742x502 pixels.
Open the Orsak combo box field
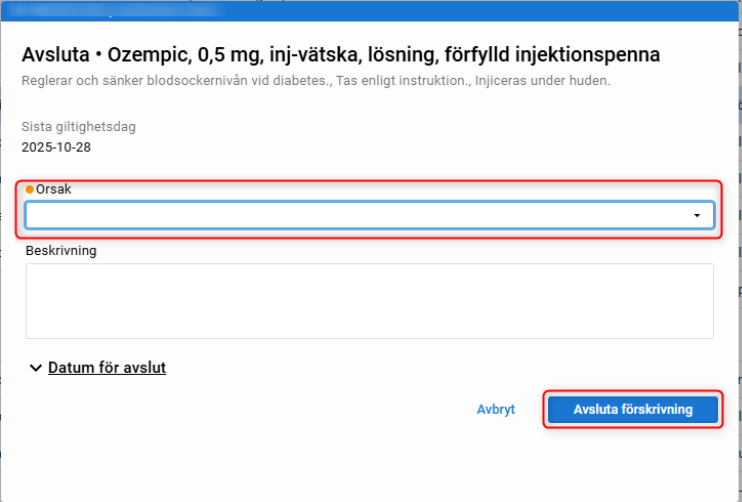coord(360,215)
